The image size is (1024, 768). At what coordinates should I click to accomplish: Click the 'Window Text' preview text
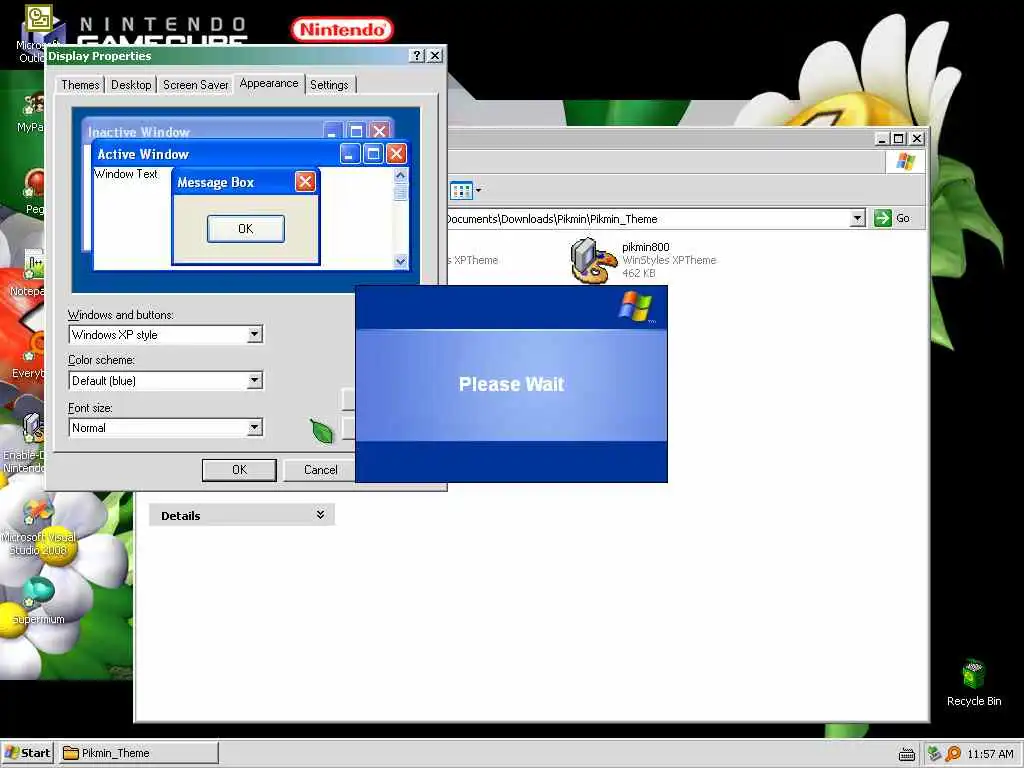pos(126,174)
